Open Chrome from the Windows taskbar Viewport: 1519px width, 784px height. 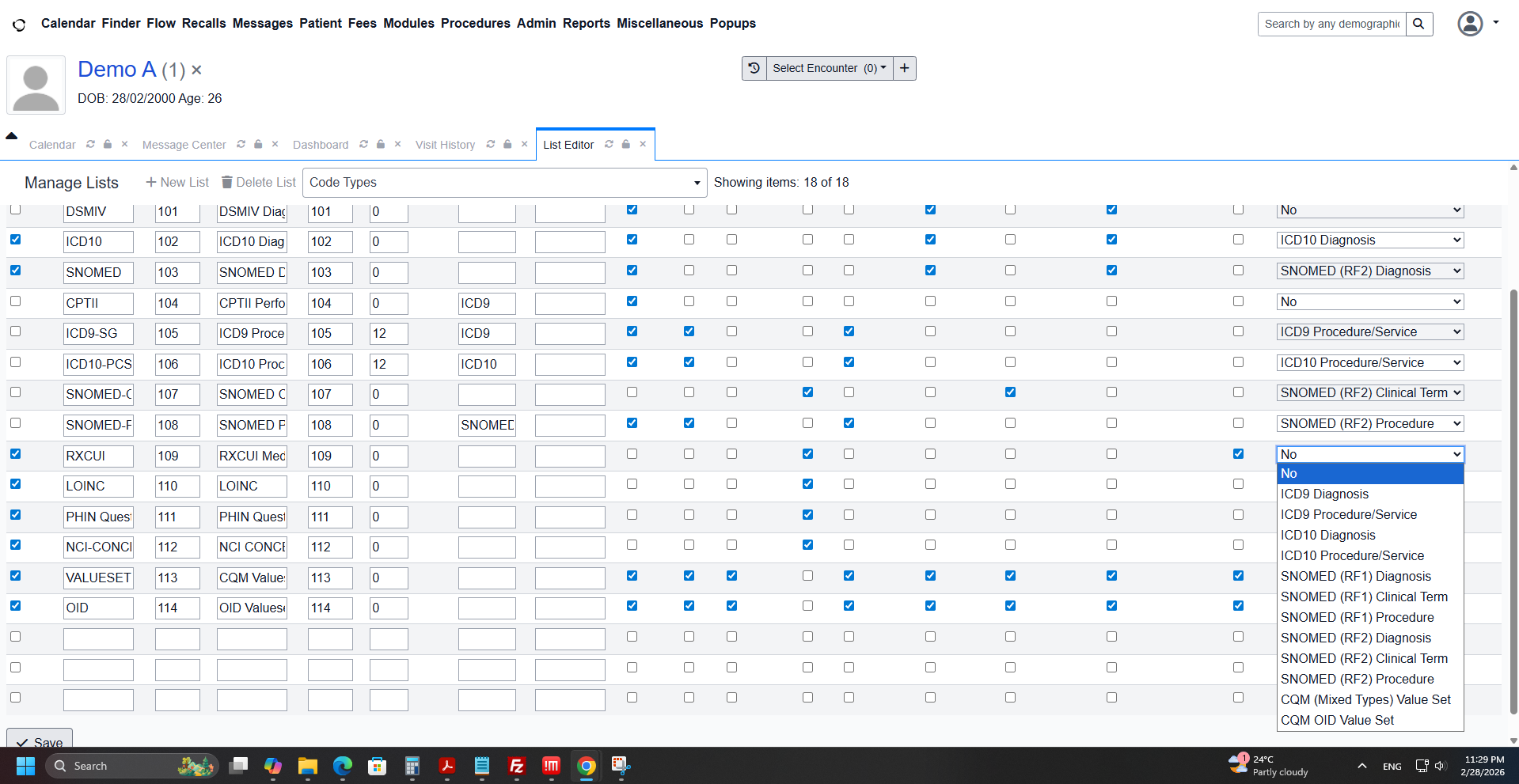point(586,766)
